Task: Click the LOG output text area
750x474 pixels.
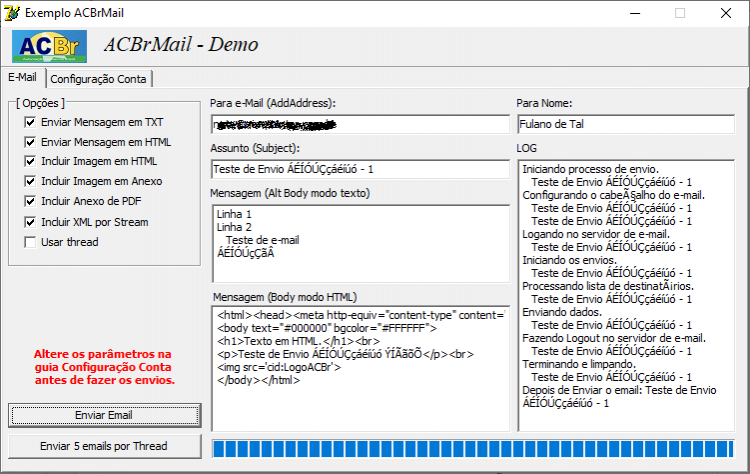Action: coord(626,296)
